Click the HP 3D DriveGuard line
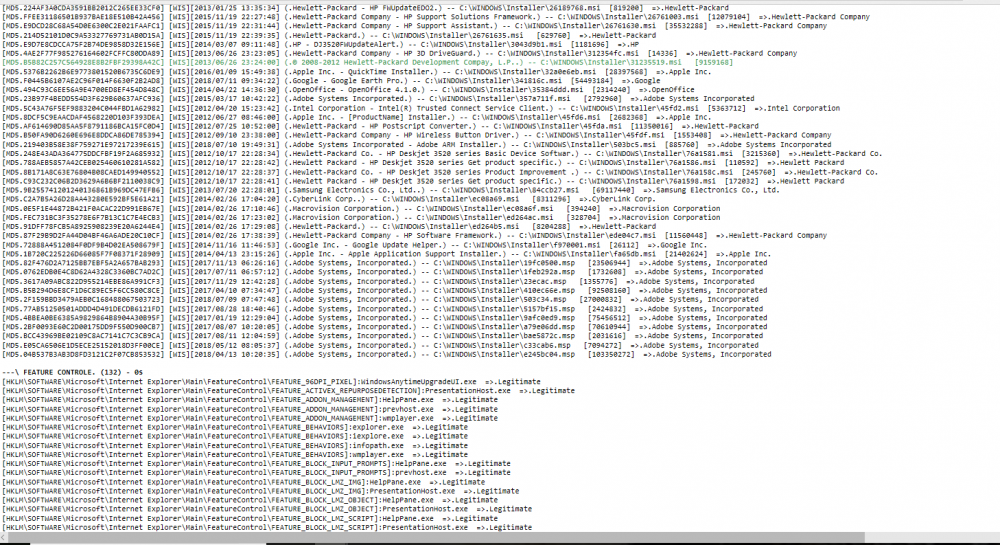This screenshot has width=1000, height=545. [x=399, y=54]
